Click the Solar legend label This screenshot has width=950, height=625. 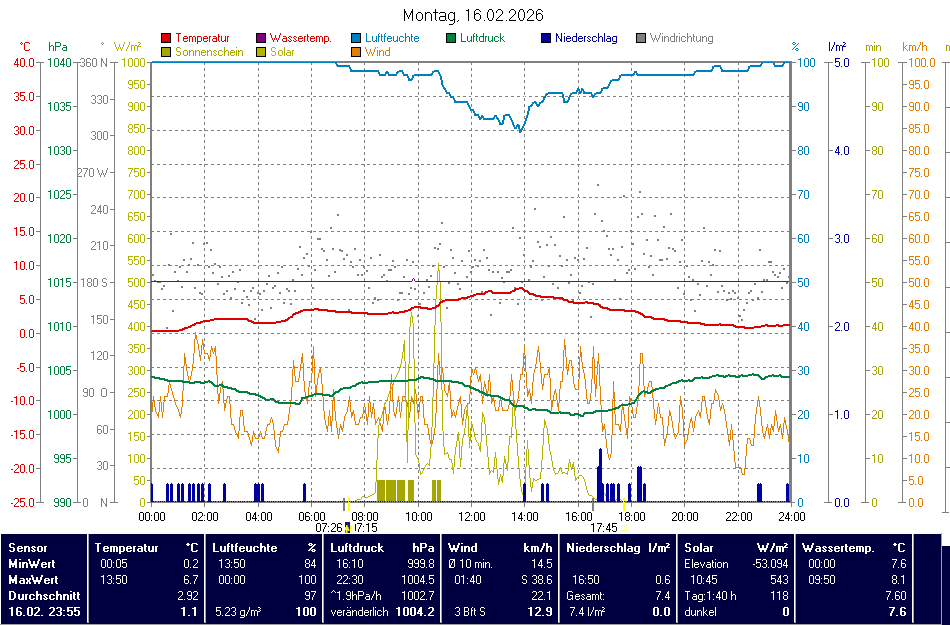tap(282, 52)
